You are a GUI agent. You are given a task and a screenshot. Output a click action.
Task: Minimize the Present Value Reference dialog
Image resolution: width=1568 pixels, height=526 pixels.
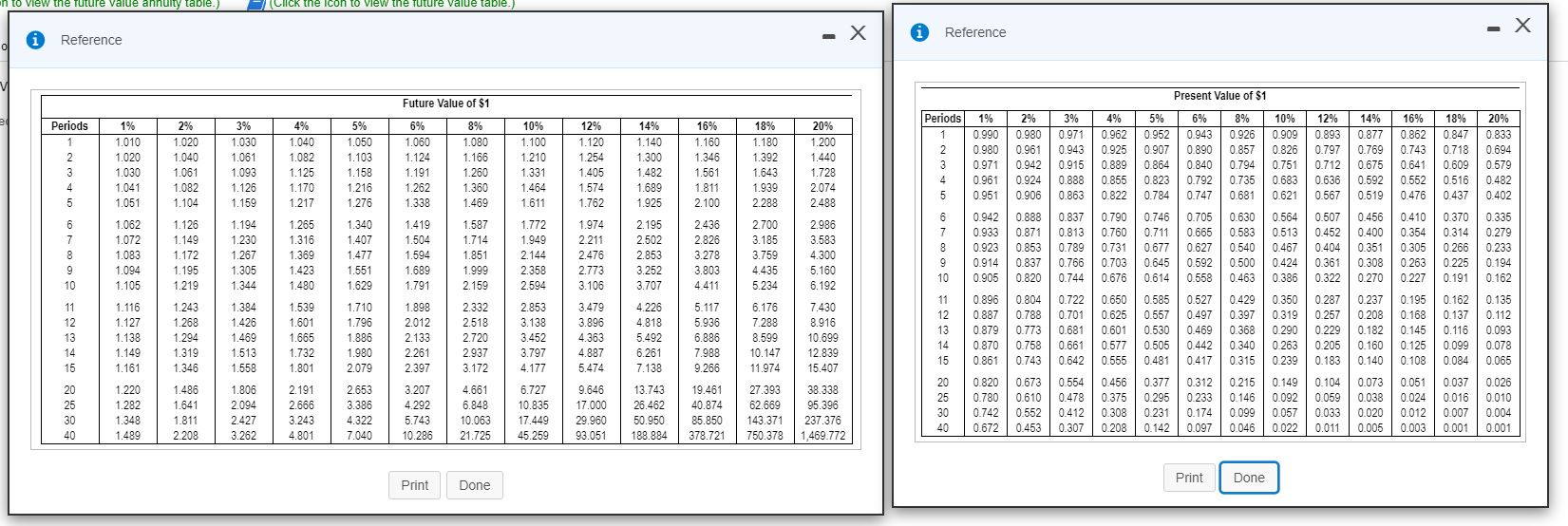coord(1493,28)
